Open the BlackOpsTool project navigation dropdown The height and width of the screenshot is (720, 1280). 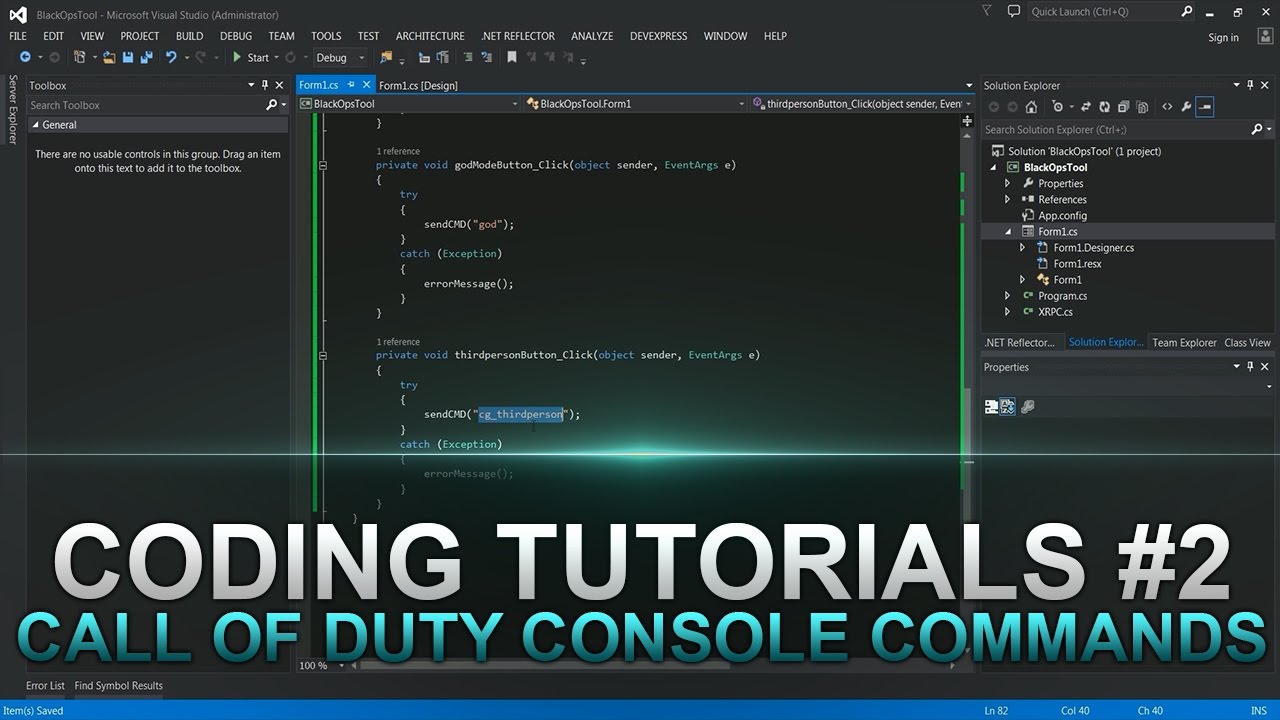click(x=515, y=104)
